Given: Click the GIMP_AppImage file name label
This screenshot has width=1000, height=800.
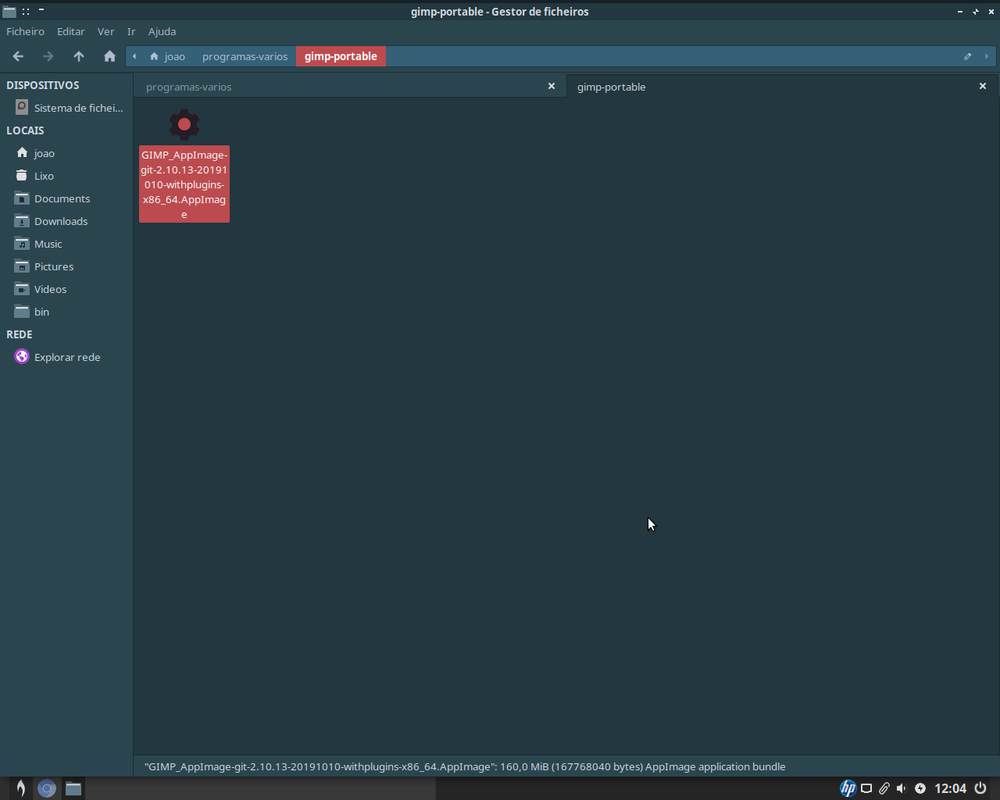Looking at the screenshot, I should click(184, 184).
